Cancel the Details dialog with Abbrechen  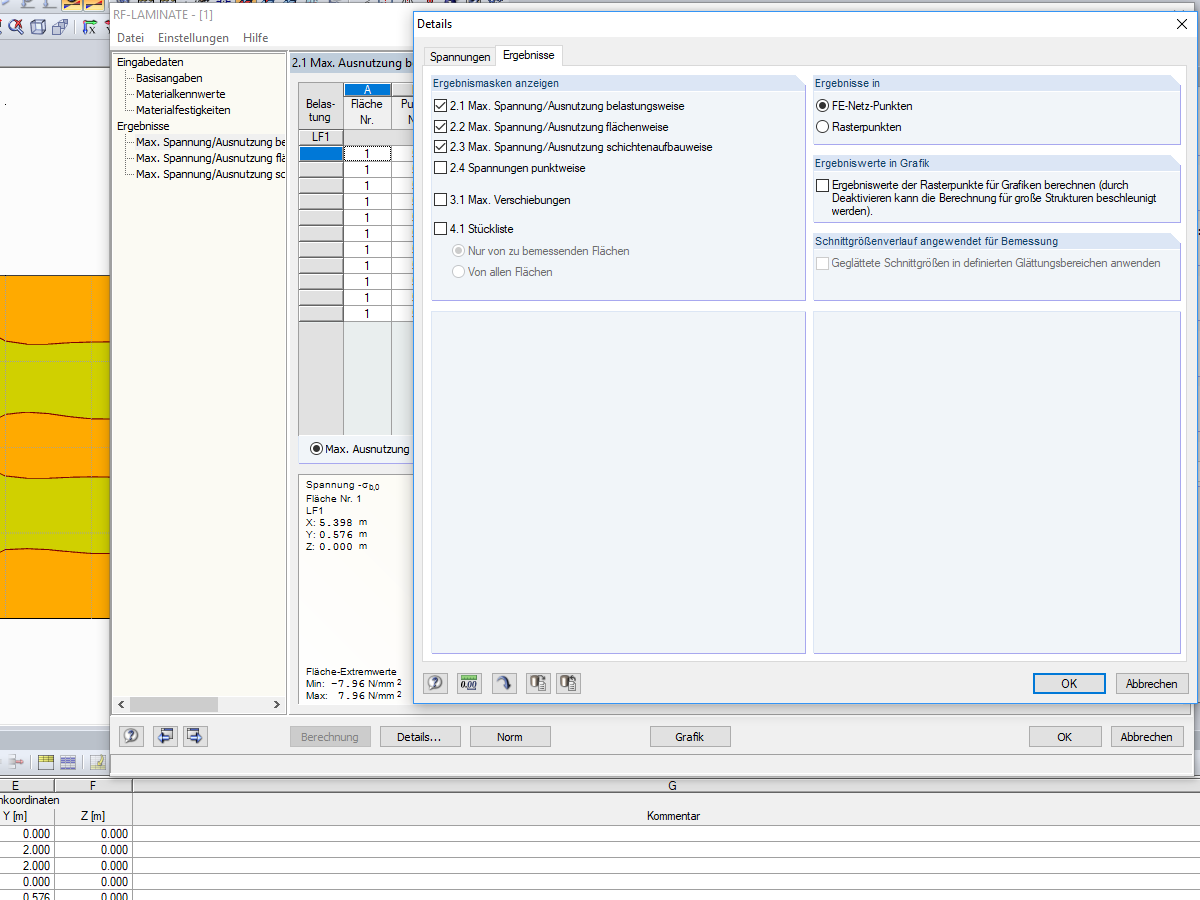1152,684
